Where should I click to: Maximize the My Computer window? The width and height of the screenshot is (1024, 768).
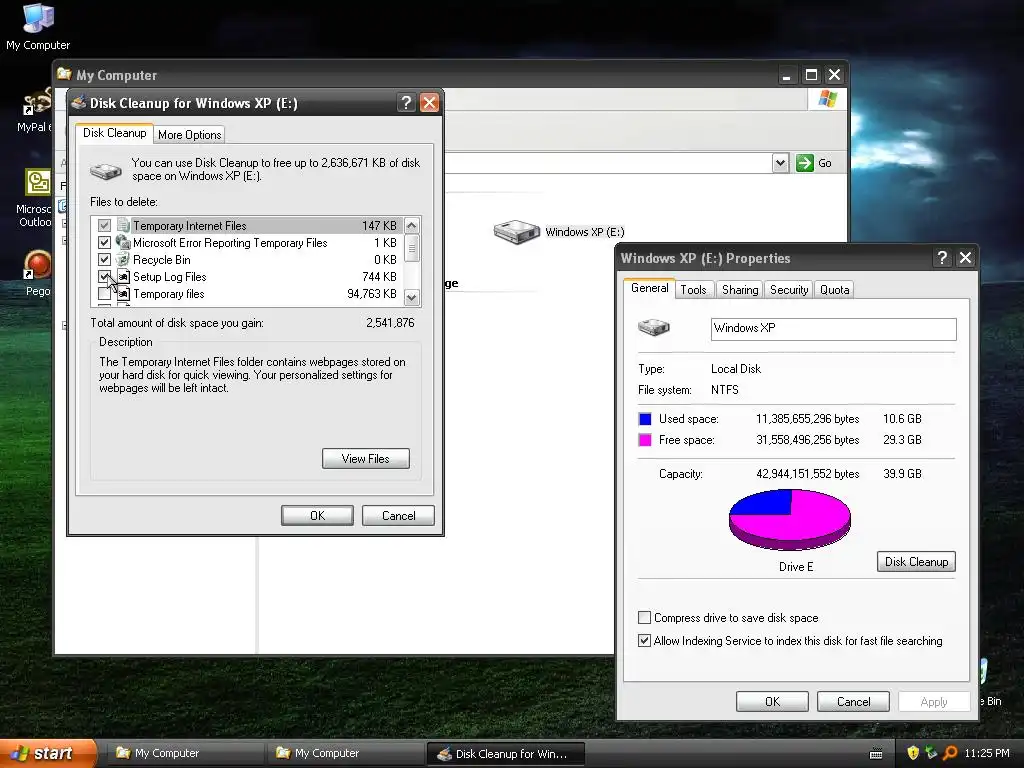point(811,75)
